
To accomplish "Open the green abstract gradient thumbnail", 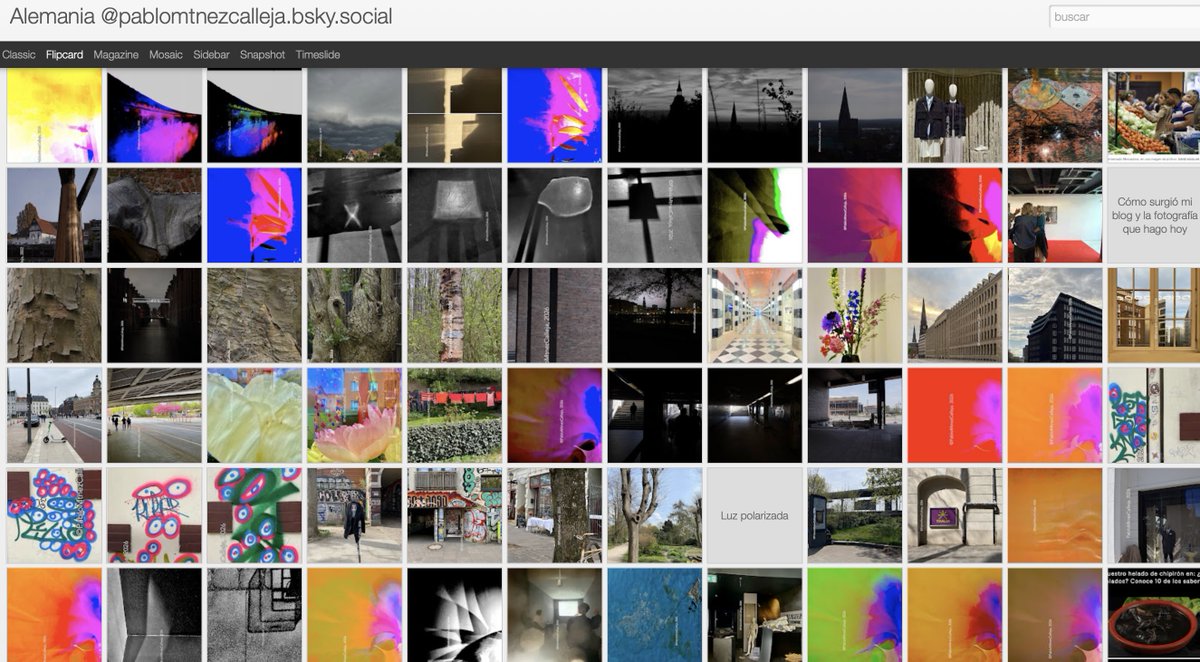I will point(855,615).
